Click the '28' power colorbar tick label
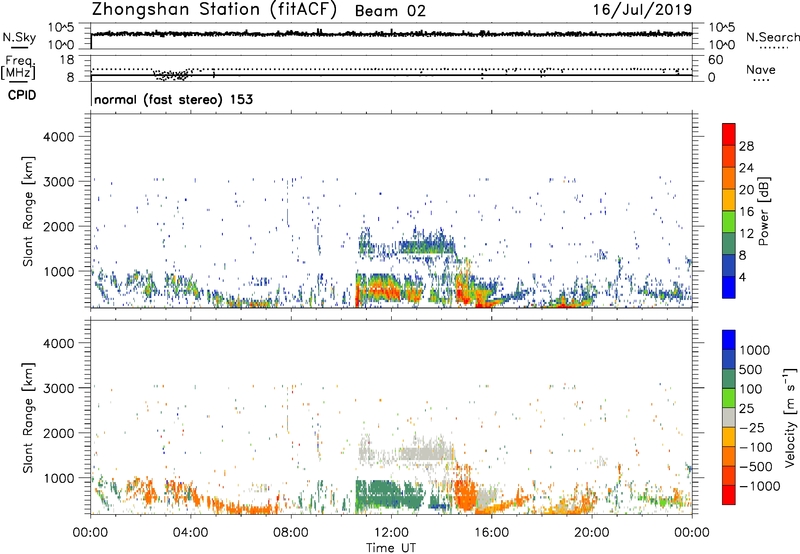800x554 pixels. (746, 146)
